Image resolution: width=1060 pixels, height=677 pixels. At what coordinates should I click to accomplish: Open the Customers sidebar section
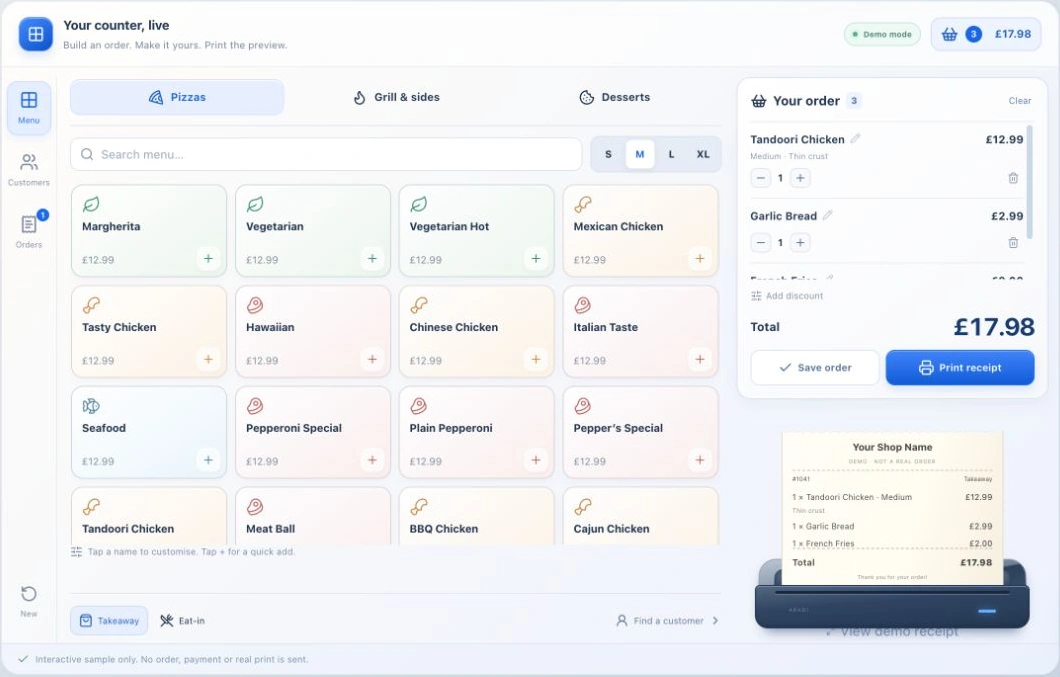click(x=29, y=170)
